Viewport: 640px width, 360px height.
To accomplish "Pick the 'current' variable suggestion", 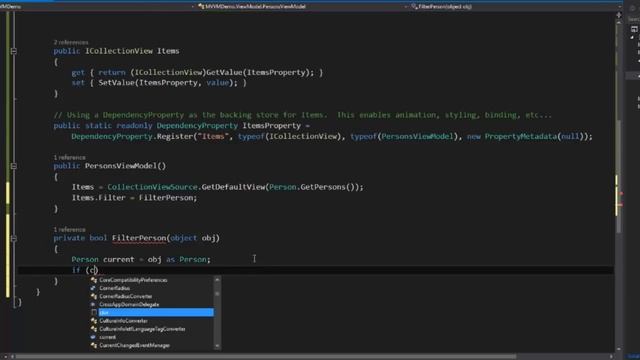I will coord(107,337).
